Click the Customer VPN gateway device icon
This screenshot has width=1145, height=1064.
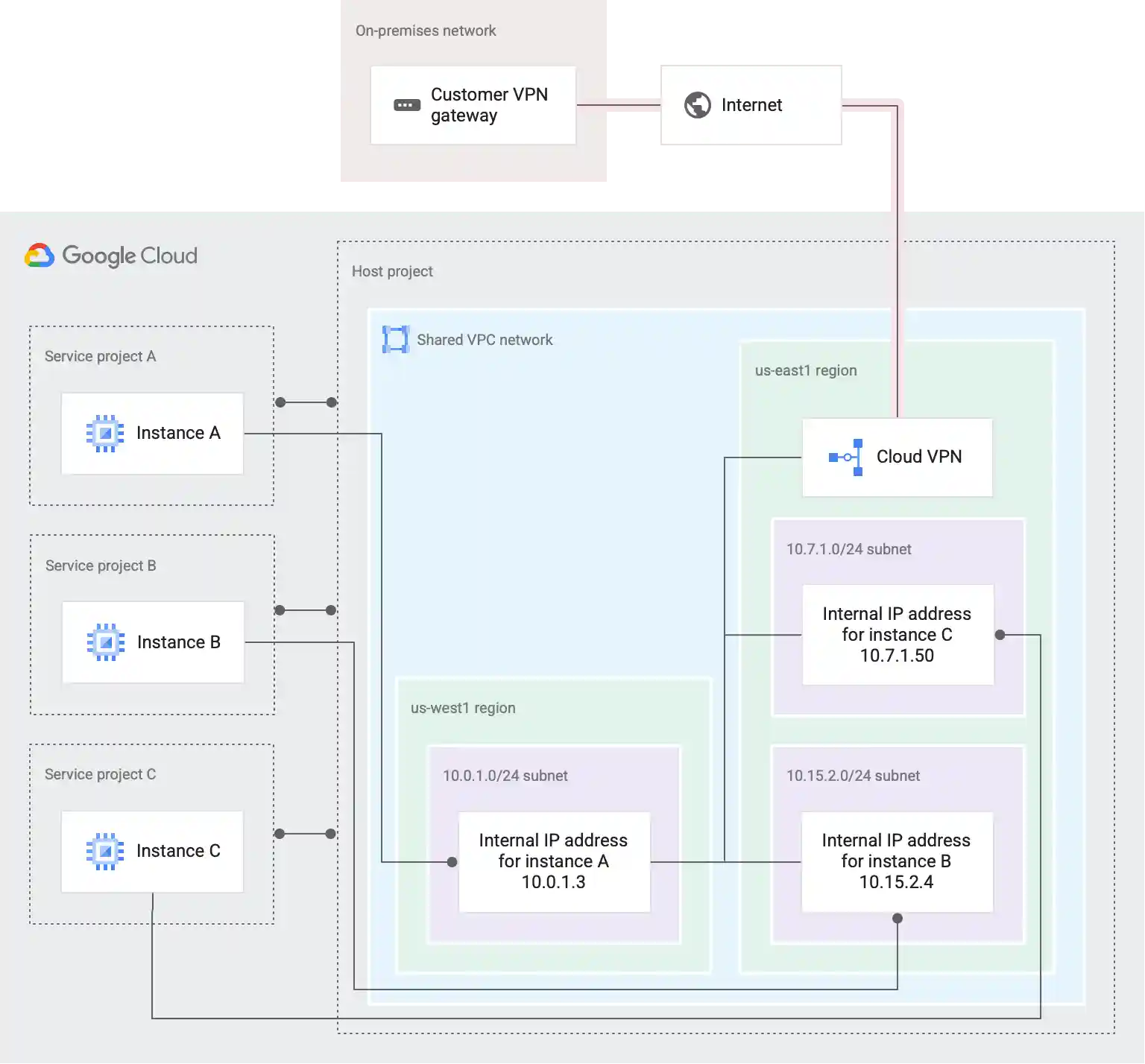[x=407, y=105]
